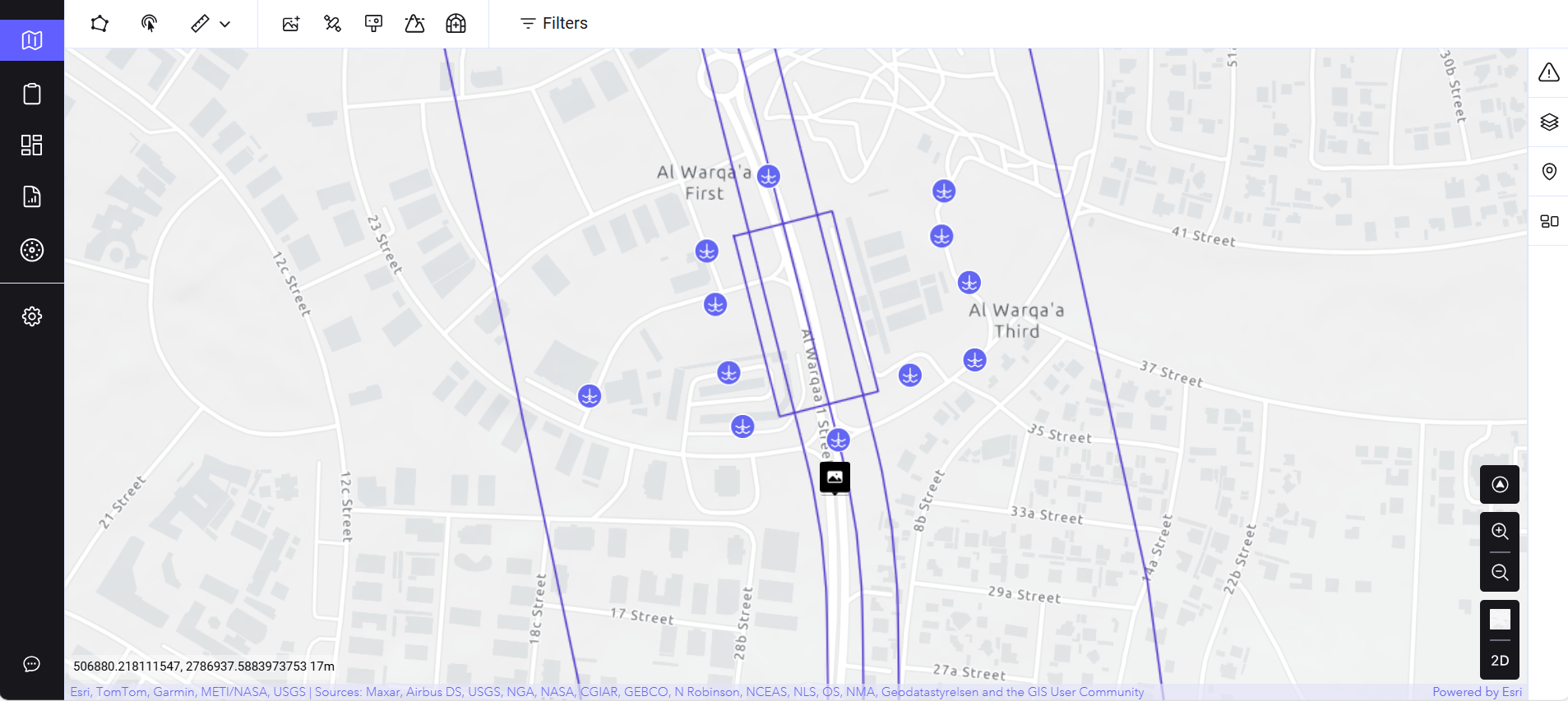Open settings via gear icon
Screen dimensions: 1568x701
coord(32,316)
